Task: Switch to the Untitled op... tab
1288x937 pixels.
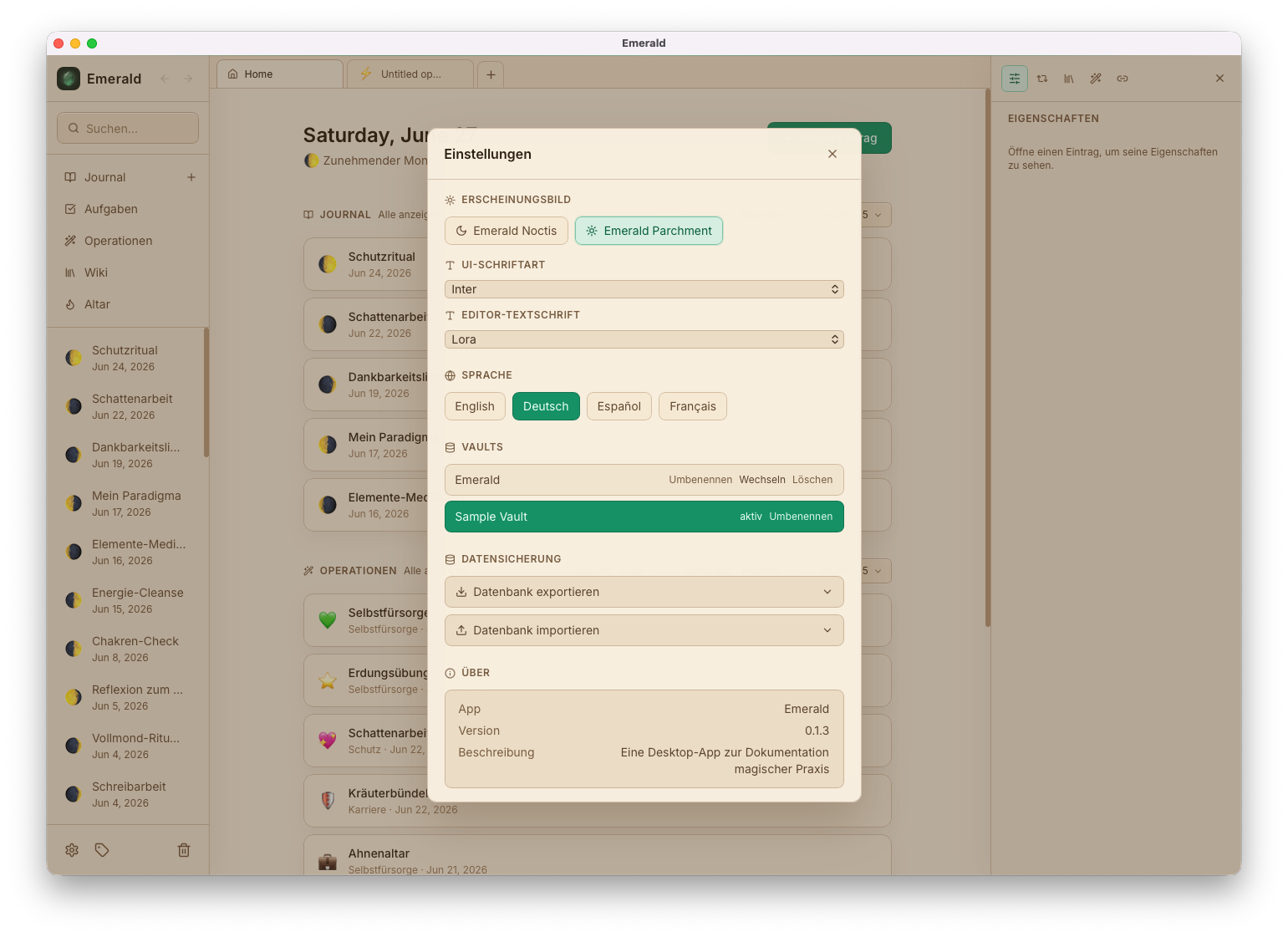Action: tap(410, 74)
